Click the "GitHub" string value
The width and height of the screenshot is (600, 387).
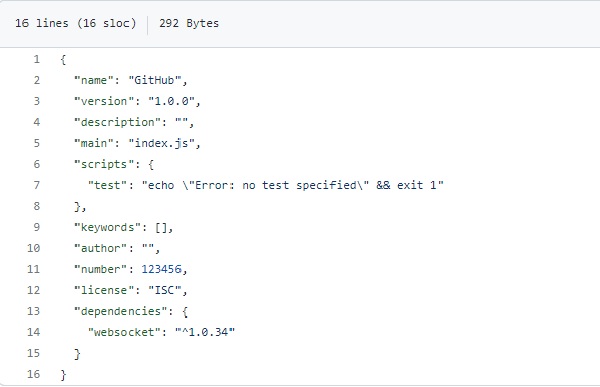[x=155, y=80]
